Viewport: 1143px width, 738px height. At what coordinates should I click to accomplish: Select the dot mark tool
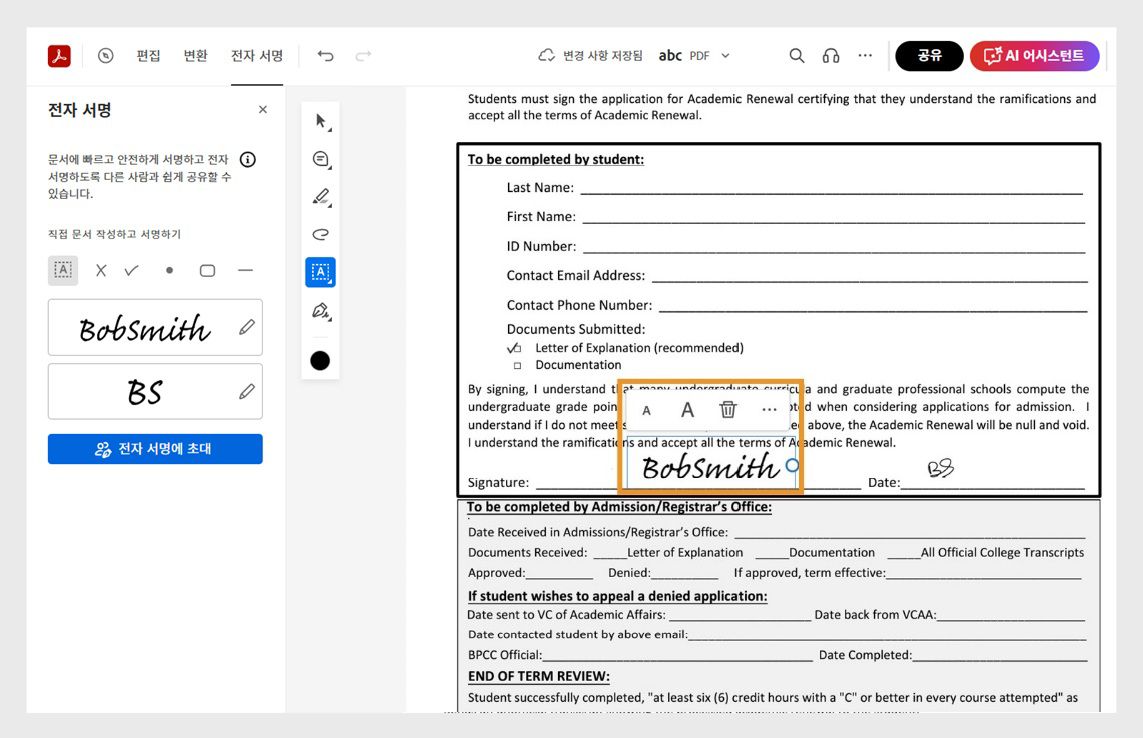[x=169, y=271]
